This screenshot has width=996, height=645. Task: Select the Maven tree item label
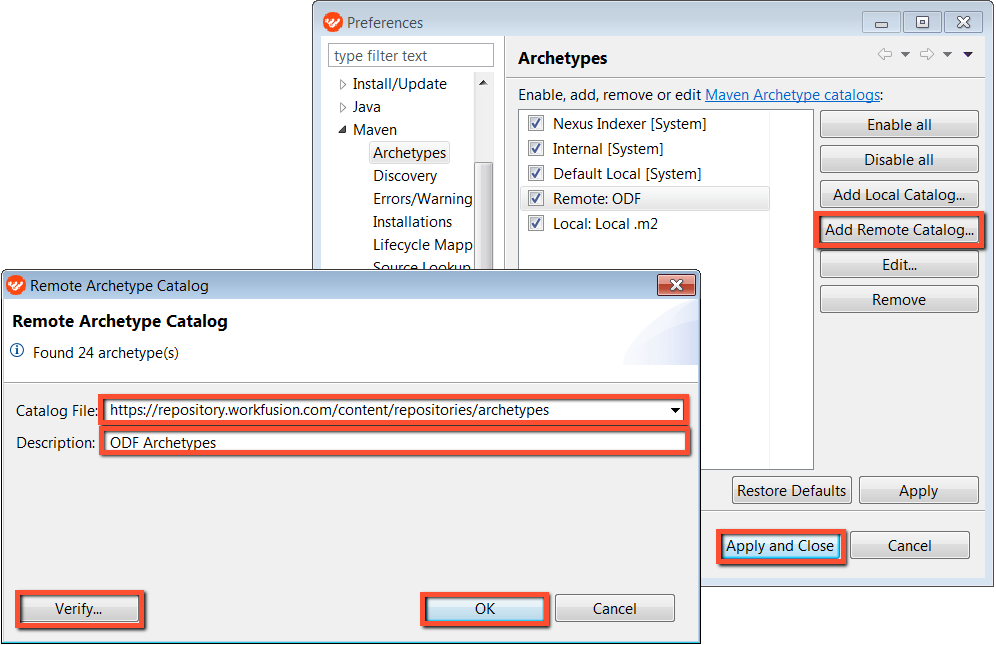click(375, 130)
